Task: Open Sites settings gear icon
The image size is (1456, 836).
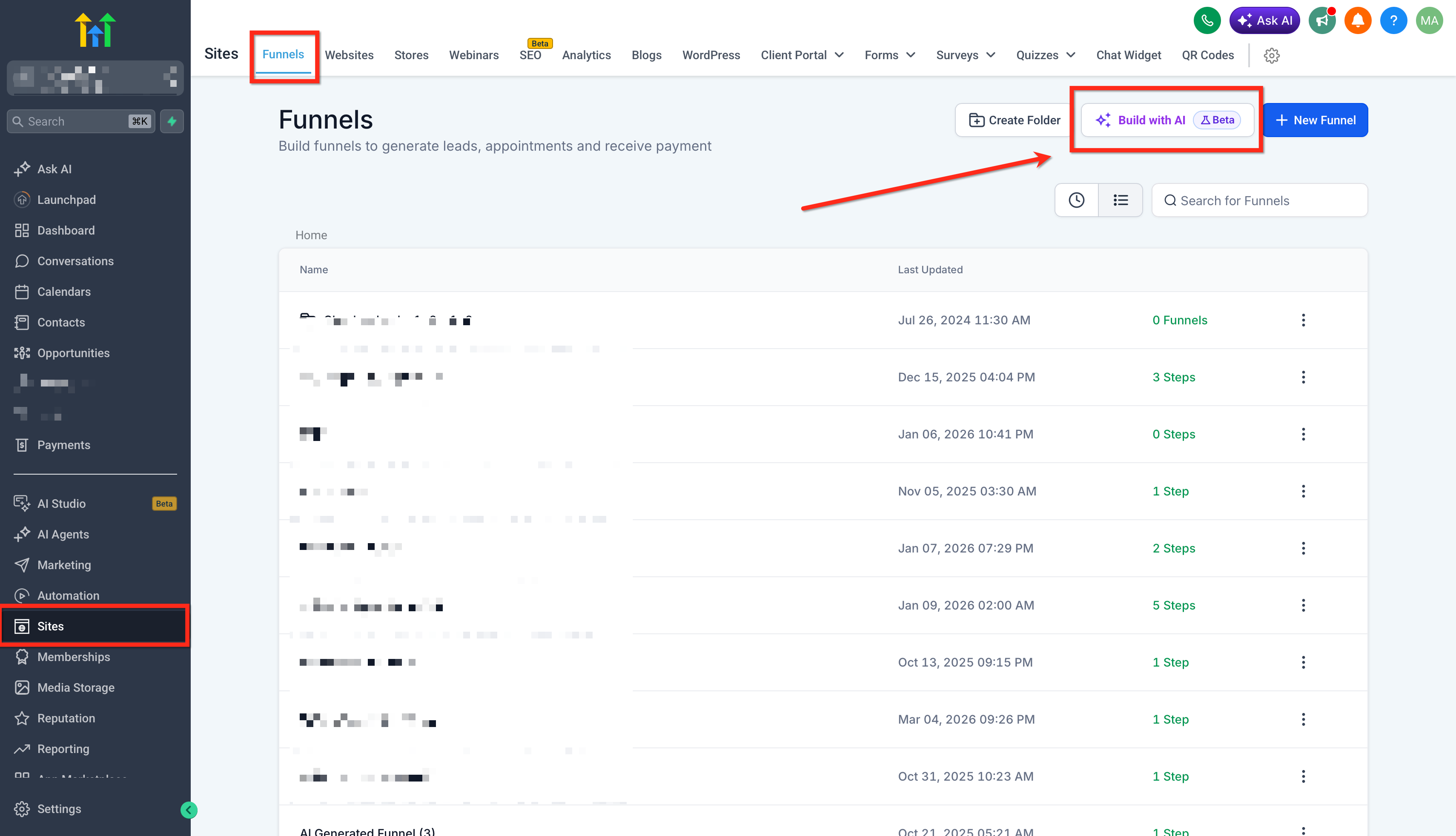Action: (x=1271, y=55)
